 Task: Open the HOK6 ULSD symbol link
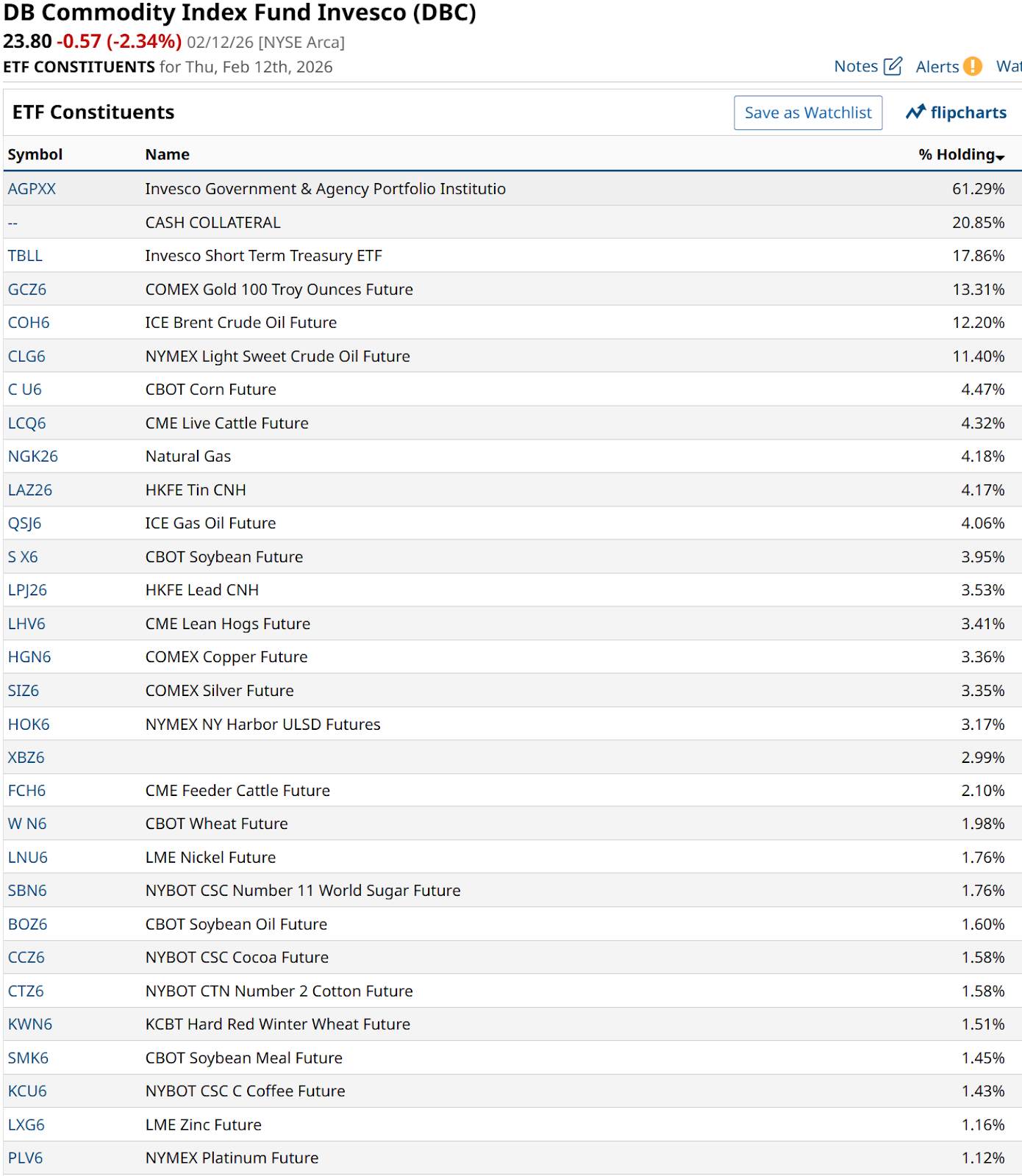[29, 725]
